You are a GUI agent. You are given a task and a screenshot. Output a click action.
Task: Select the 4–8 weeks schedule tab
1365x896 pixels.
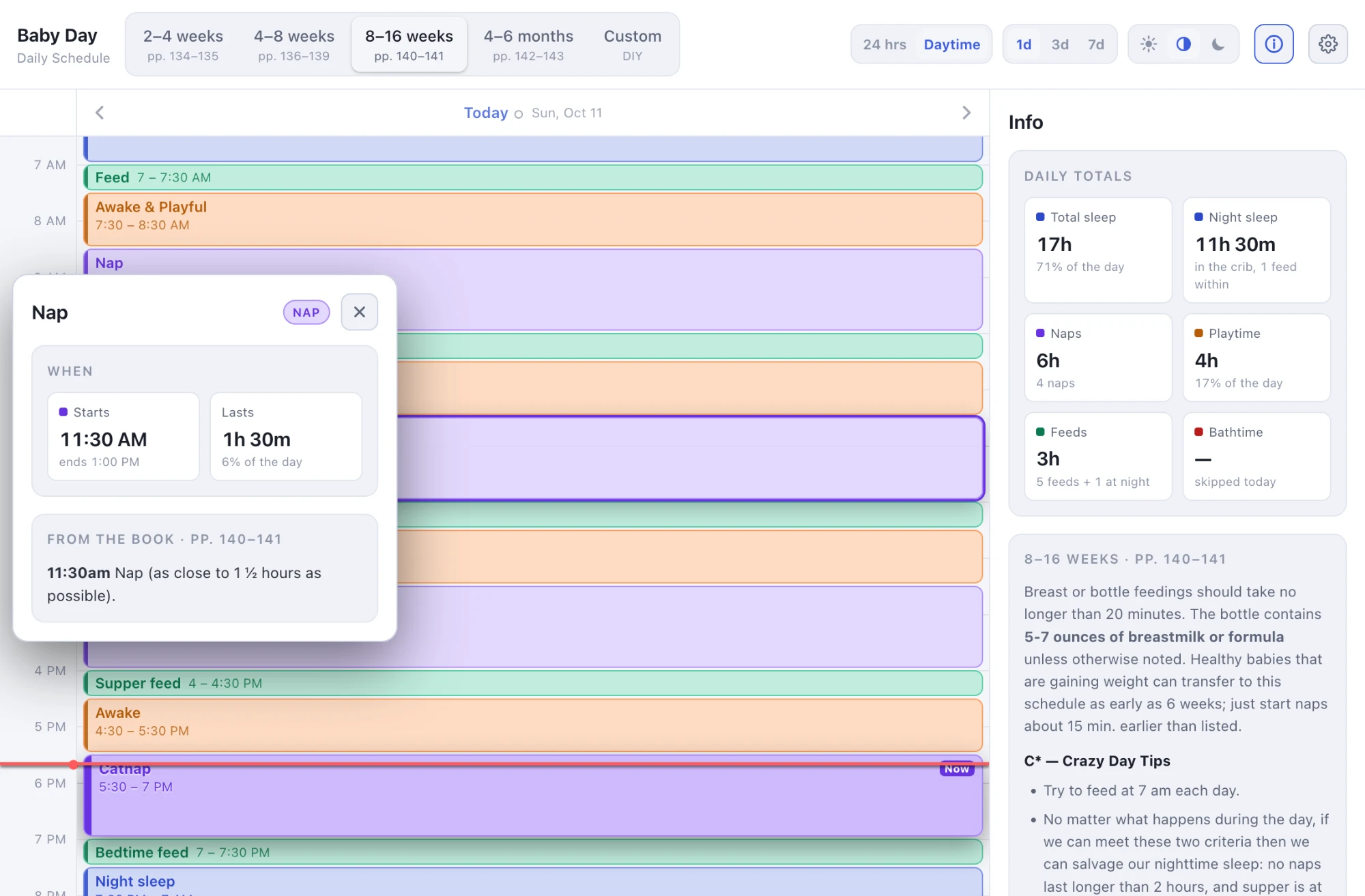pyautogui.click(x=294, y=44)
